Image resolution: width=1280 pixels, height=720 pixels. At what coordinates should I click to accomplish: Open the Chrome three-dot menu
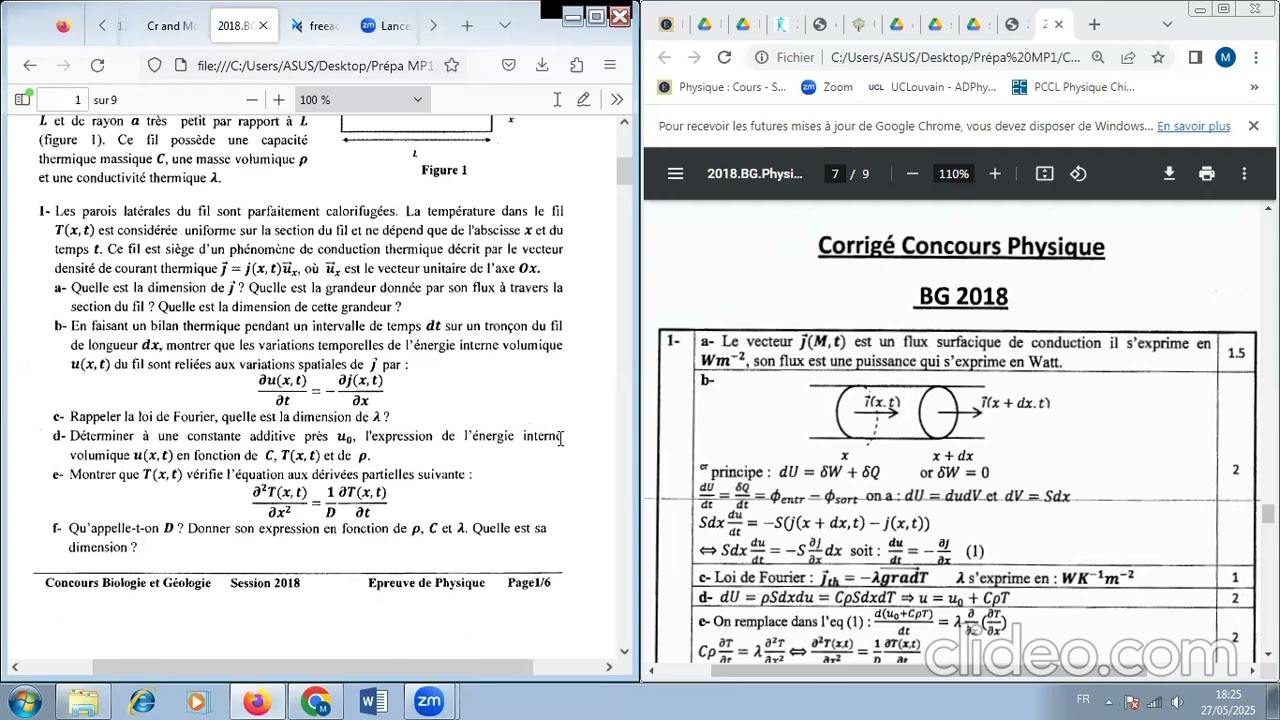click(1256, 57)
